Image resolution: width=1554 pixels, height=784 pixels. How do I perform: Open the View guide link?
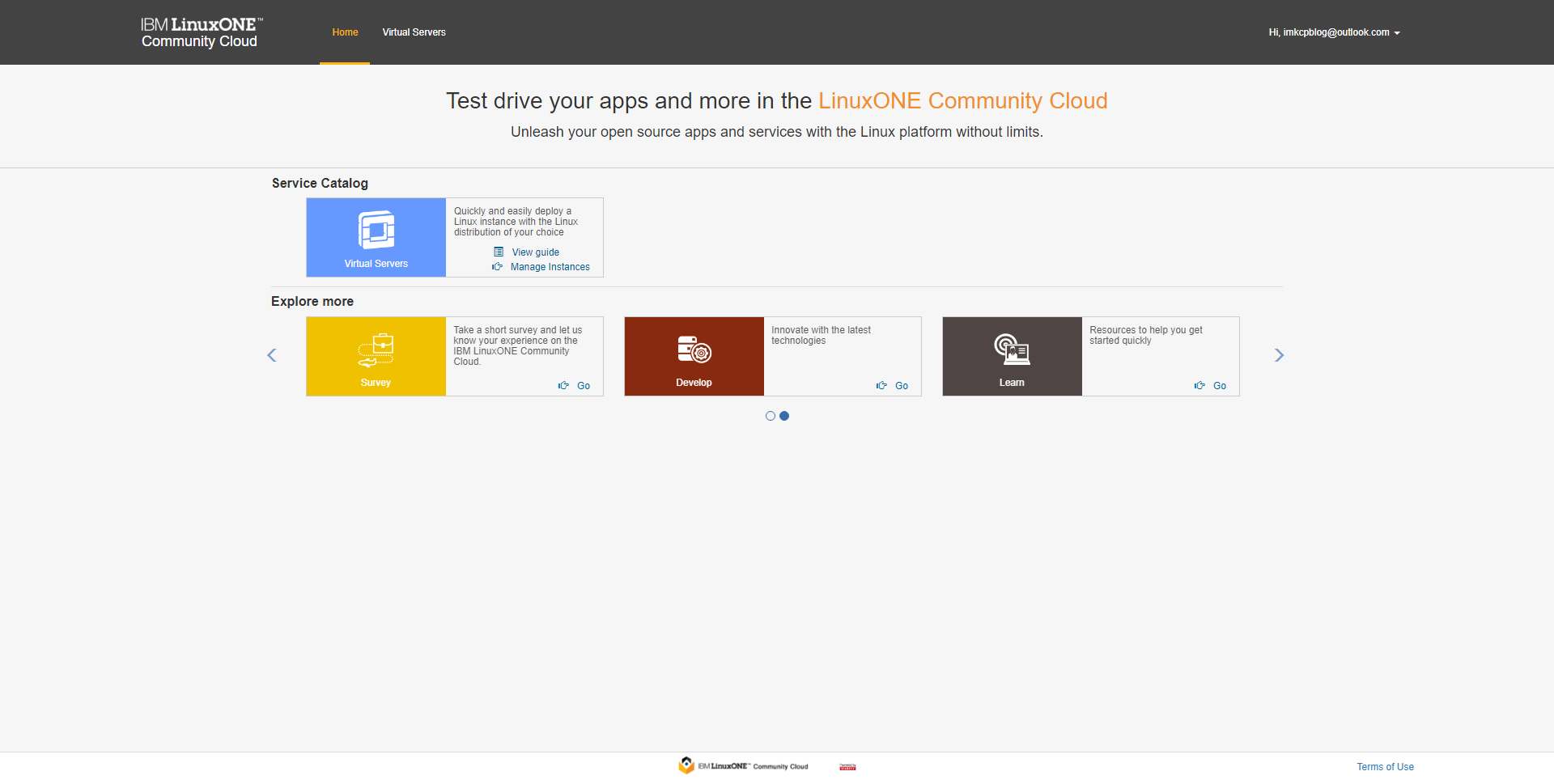coord(536,252)
